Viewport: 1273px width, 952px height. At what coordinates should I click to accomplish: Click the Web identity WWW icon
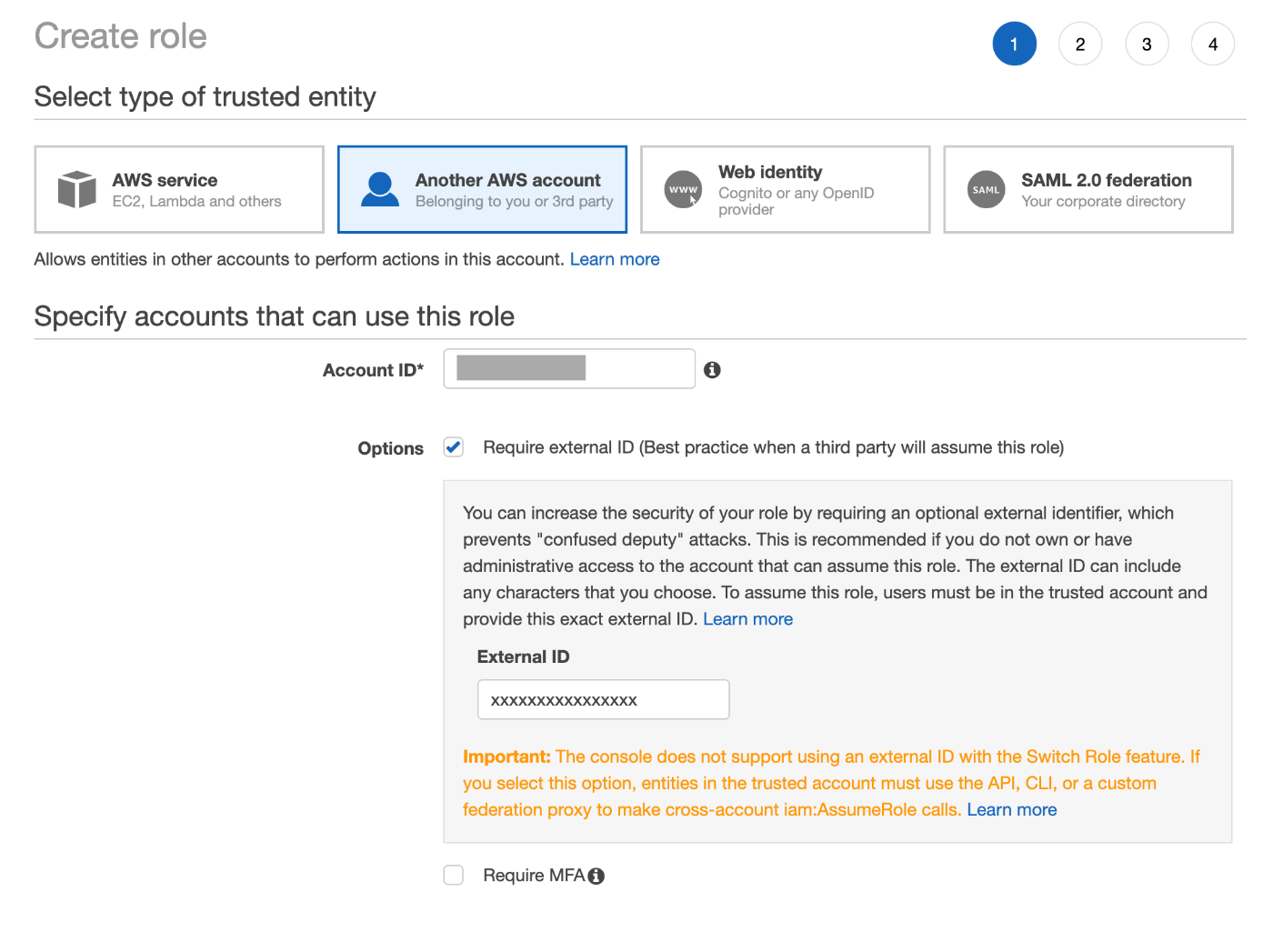[683, 189]
